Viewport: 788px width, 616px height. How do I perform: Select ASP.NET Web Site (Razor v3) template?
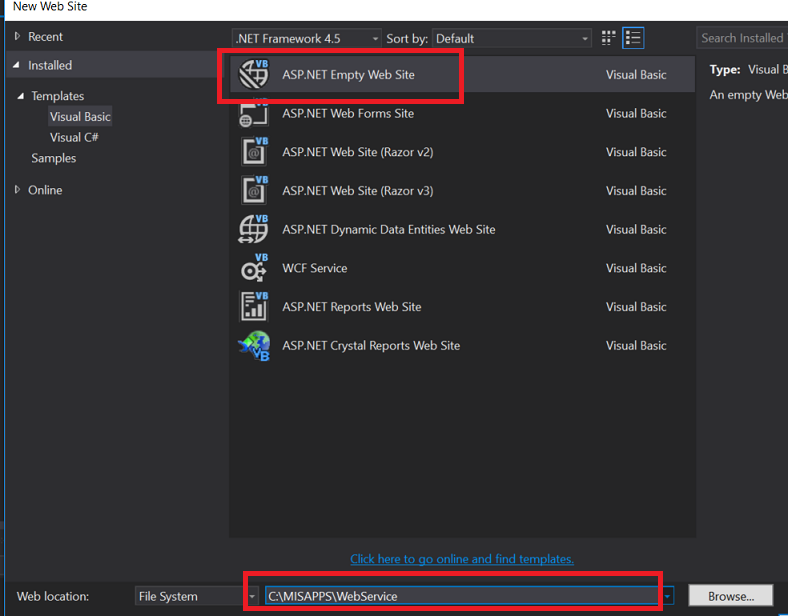357,190
